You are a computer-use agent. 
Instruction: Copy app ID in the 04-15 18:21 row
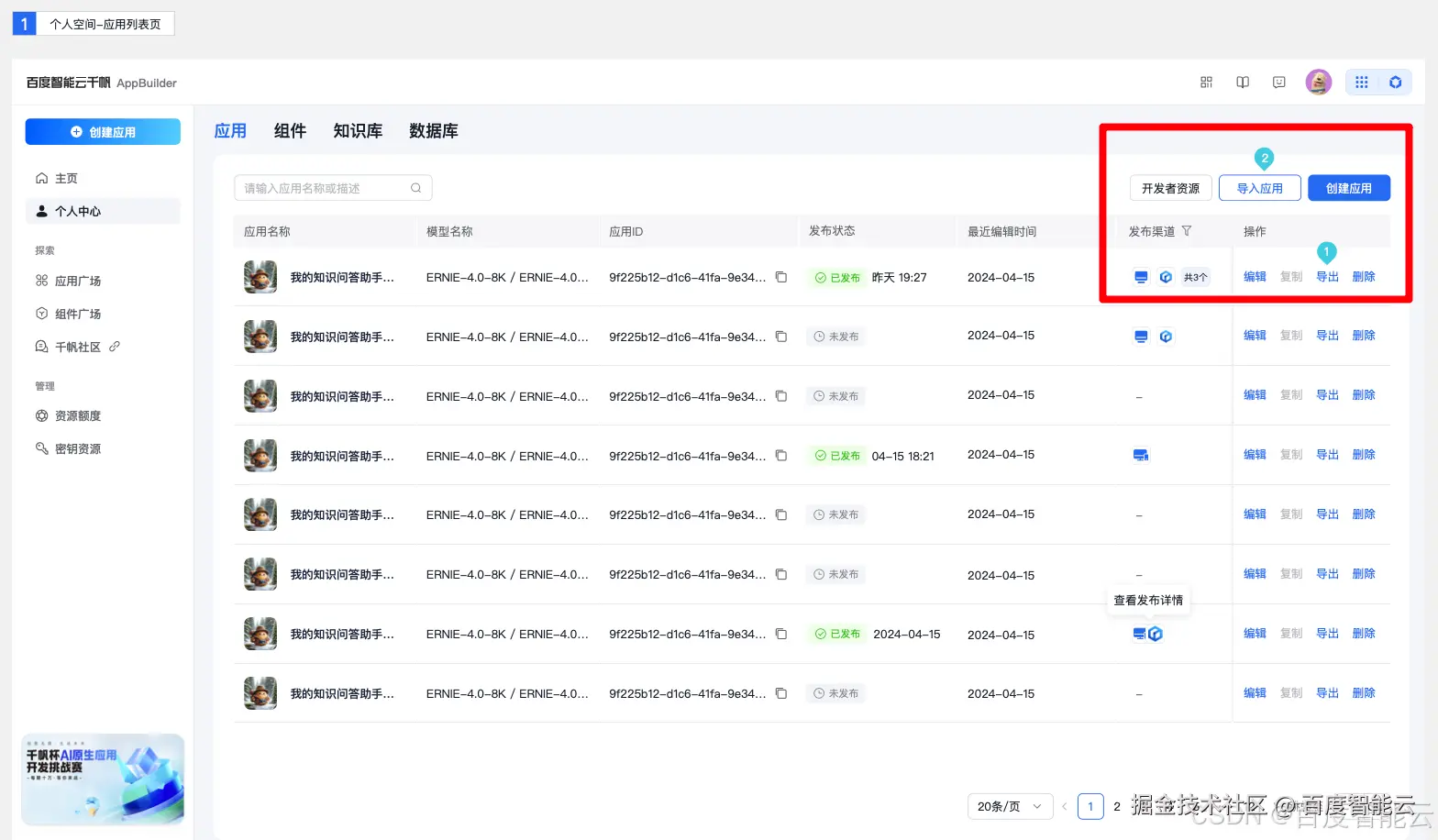[781, 455]
